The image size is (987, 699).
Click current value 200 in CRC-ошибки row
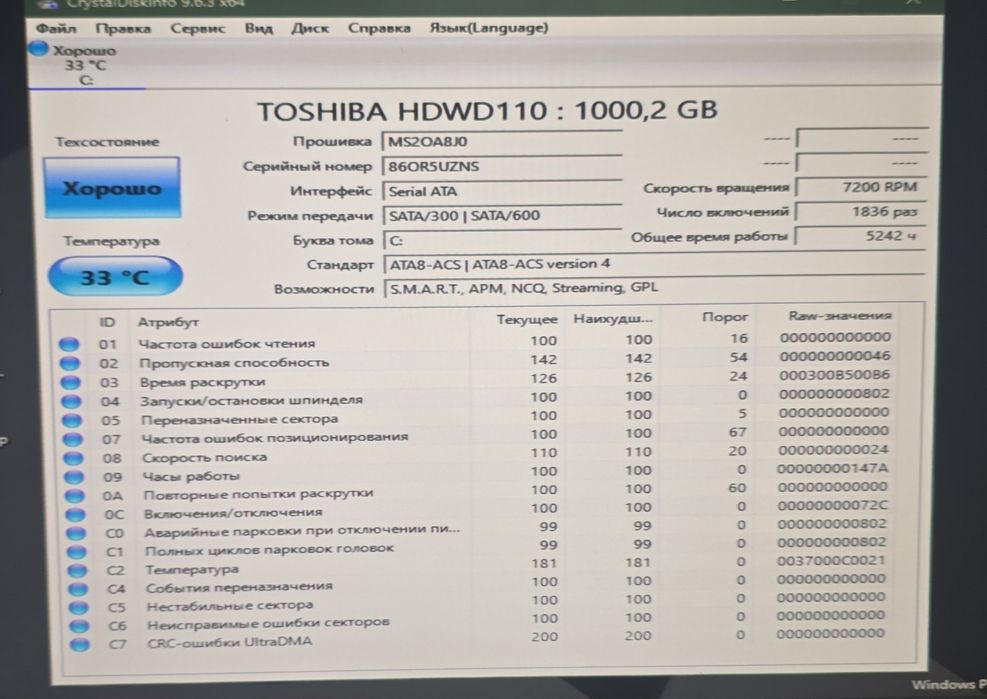click(x=544, y=636)
